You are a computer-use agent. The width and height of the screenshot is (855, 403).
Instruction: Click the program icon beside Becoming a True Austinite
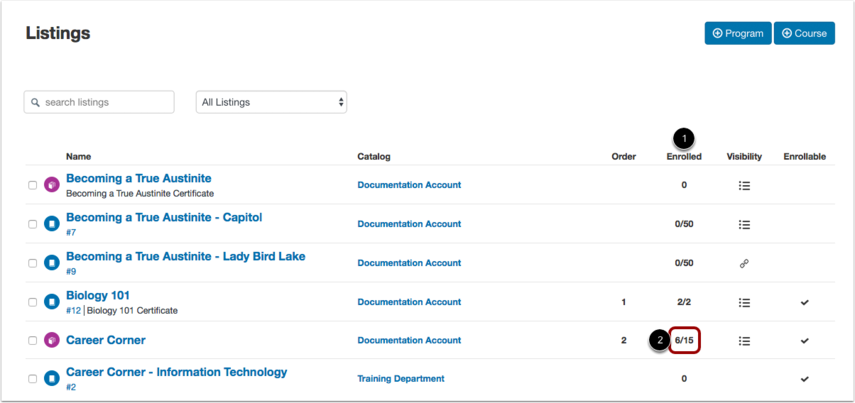[52, 185]
